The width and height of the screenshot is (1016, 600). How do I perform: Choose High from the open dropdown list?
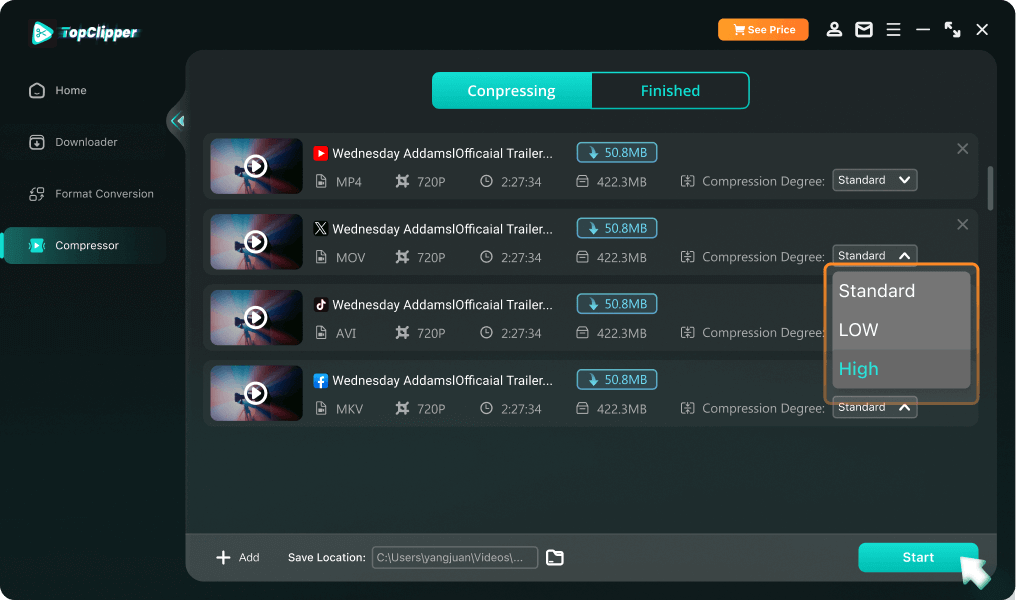coord(901,369)
